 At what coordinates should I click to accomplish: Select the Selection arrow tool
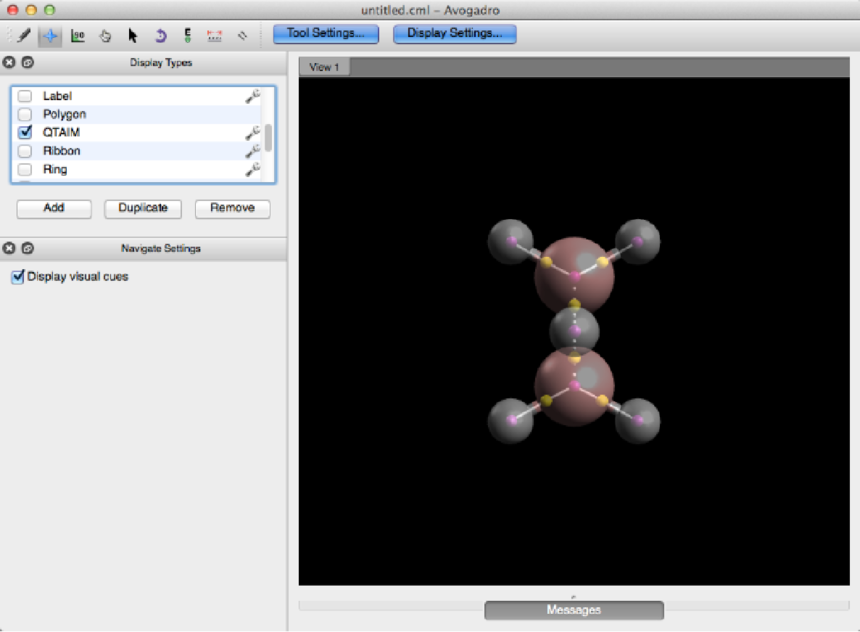click(x=132, y=35)
